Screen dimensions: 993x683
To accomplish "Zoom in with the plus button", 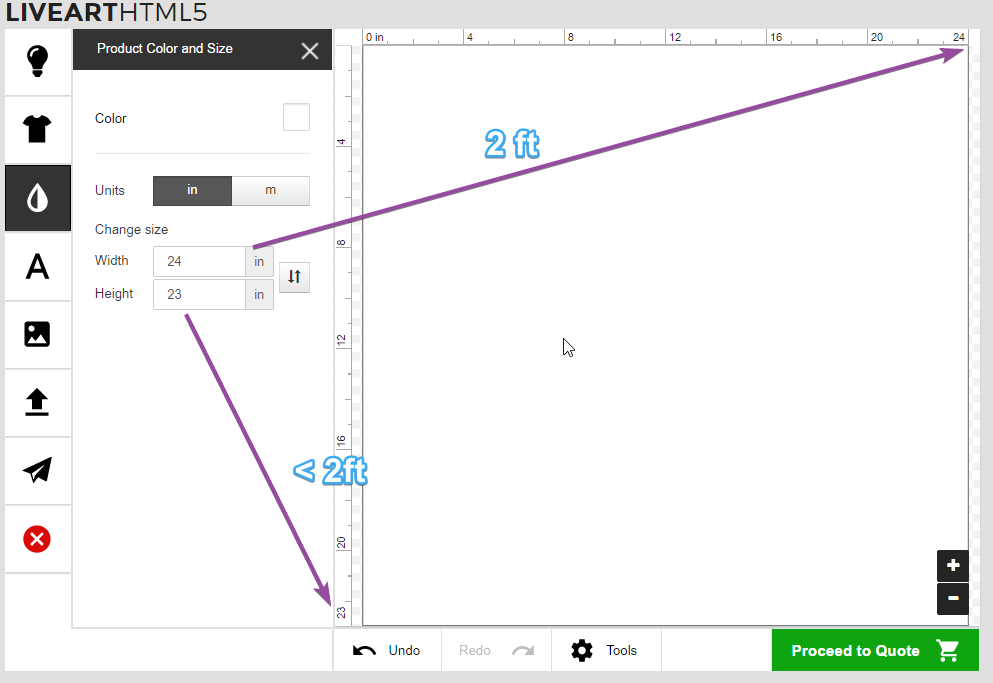I will pos(952,565).
